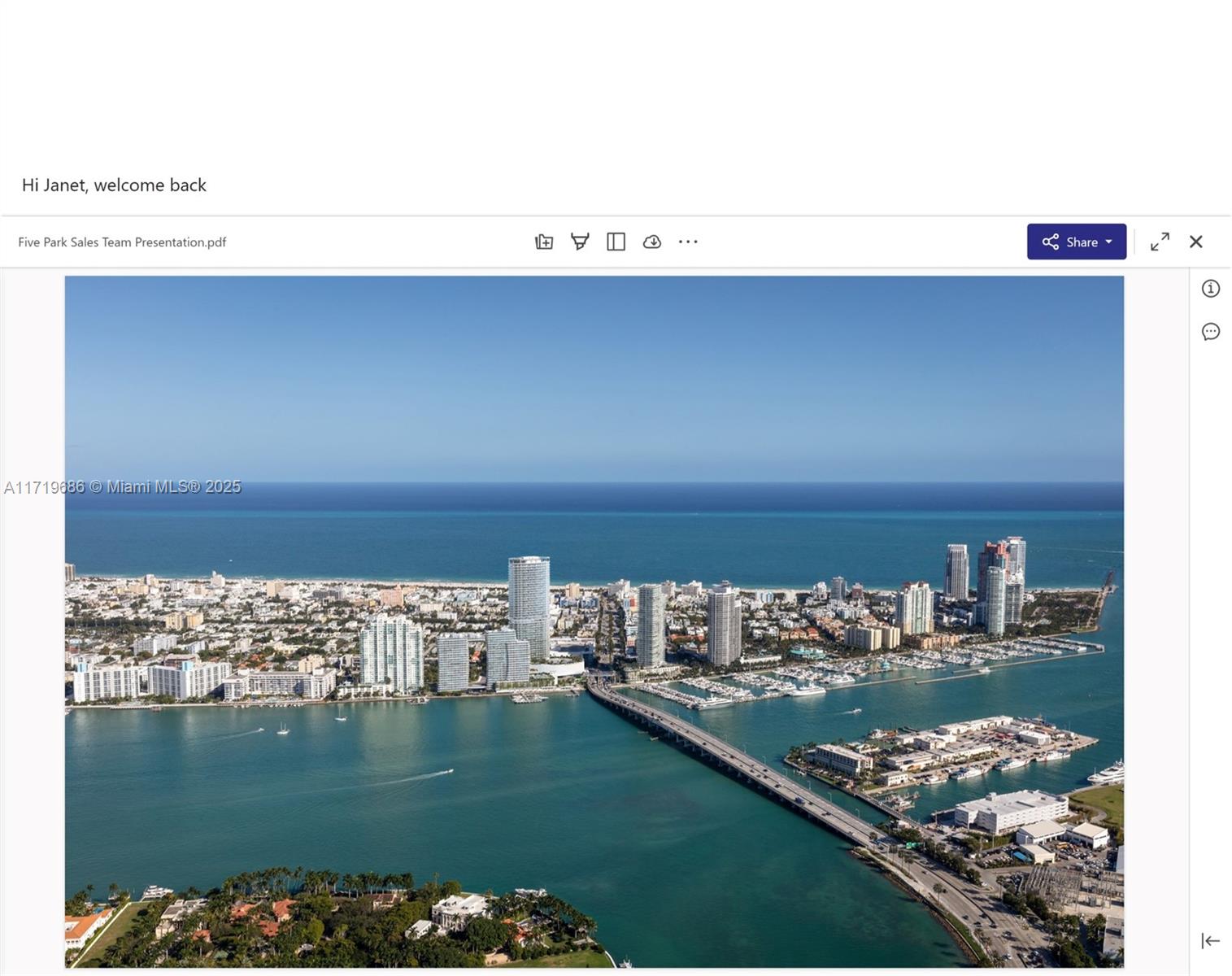Collapse the right sidebar with the arrow icon
The width and height of the screenshot is (1232, 976).
[x=1211, y=941]
